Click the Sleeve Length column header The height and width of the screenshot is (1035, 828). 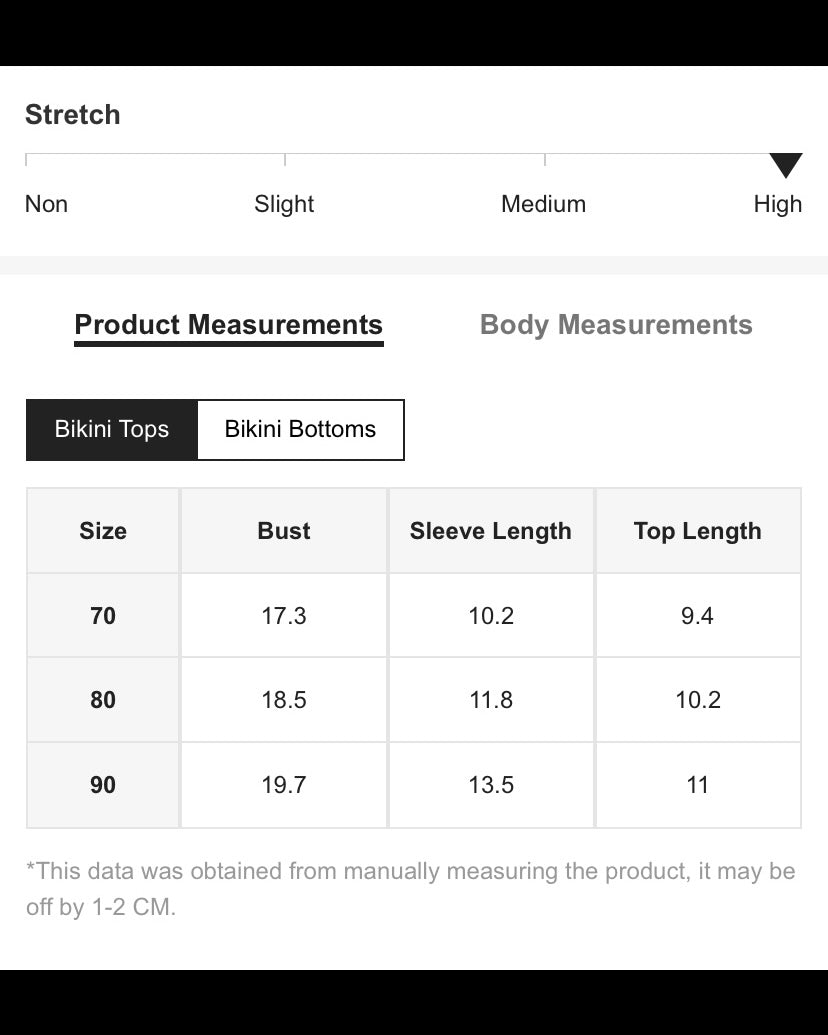[491, 531]
